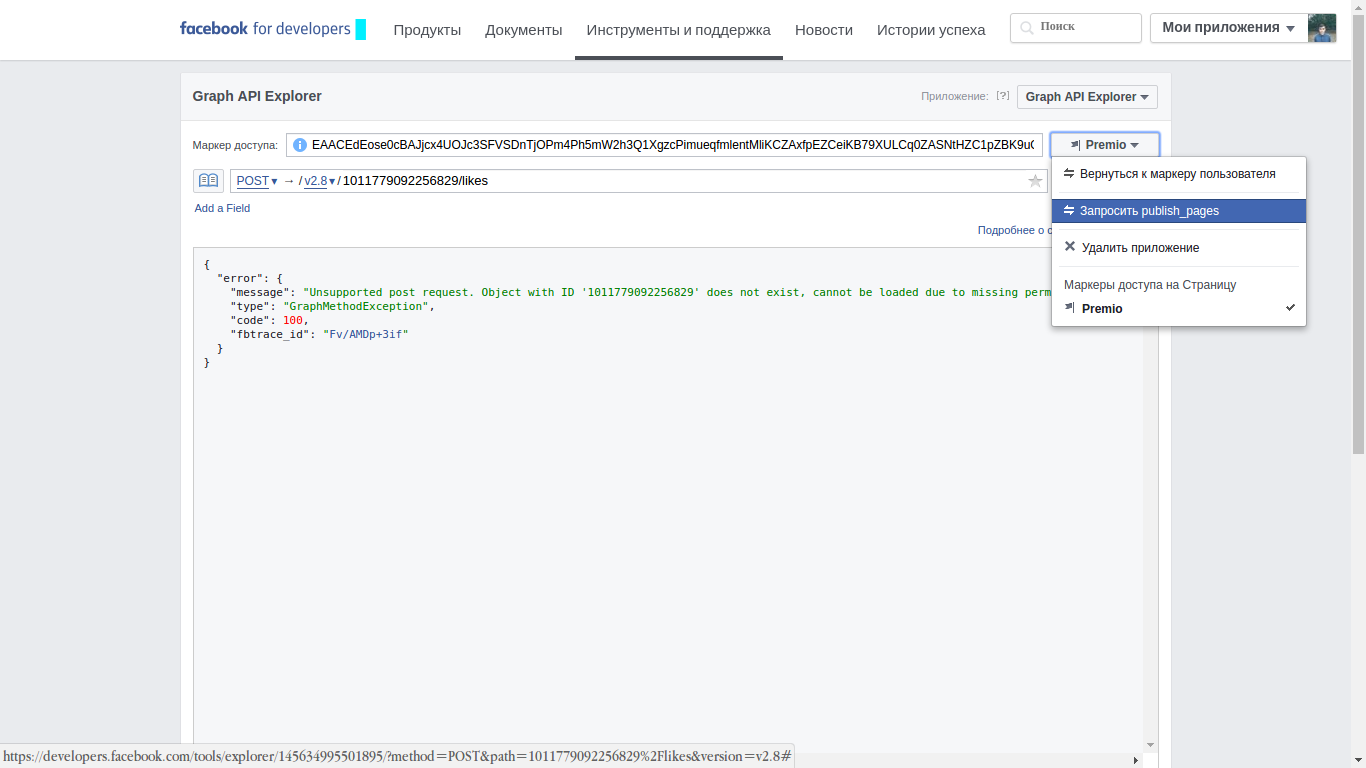1366x768 pixels.
Task: Click the Маркер доступа label
Action: click(x=235, y=145)
